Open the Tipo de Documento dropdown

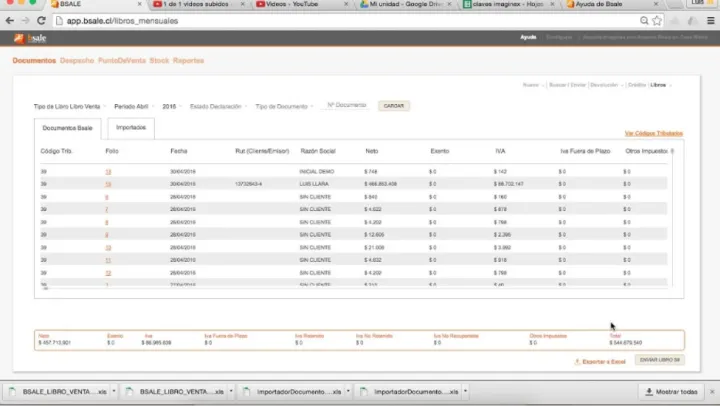284,105
